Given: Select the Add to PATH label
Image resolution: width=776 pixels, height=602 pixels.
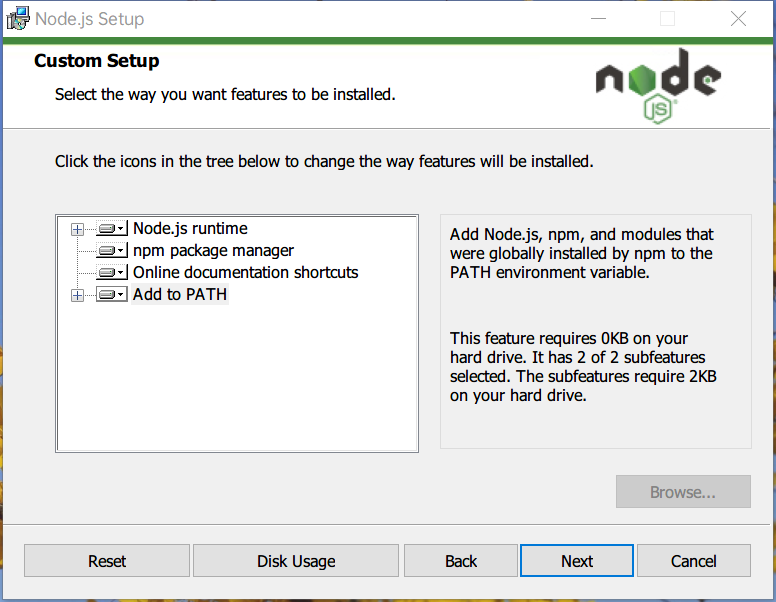Looking at the screenshot, I should click(180, 295).
